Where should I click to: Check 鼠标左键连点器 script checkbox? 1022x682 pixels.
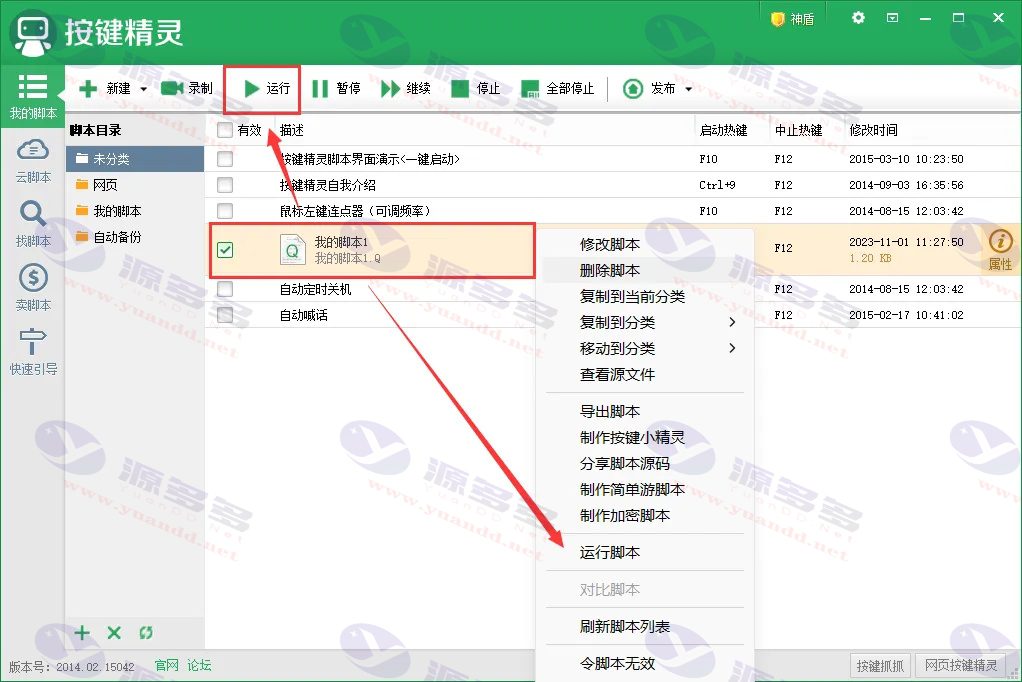pyautogui.click(x=225, y=211)
